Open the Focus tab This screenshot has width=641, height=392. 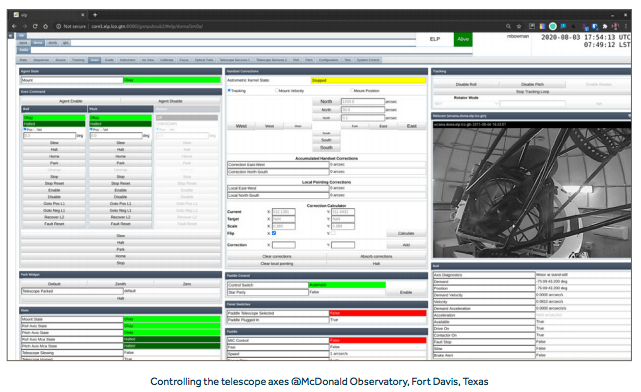pyautogui.click(x=184, y=60)
